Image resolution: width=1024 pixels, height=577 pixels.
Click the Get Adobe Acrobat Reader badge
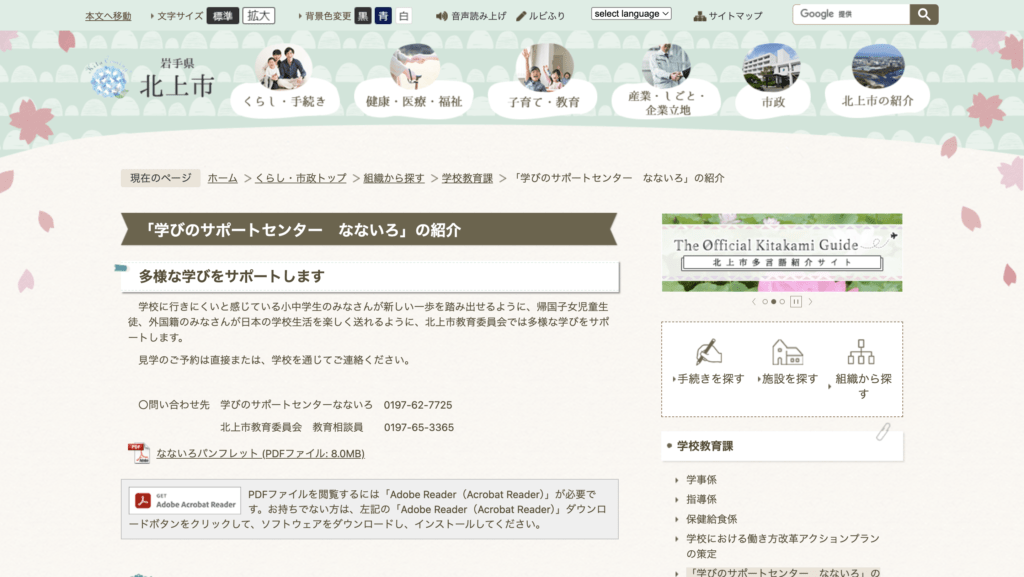click(x=184, y=499)
